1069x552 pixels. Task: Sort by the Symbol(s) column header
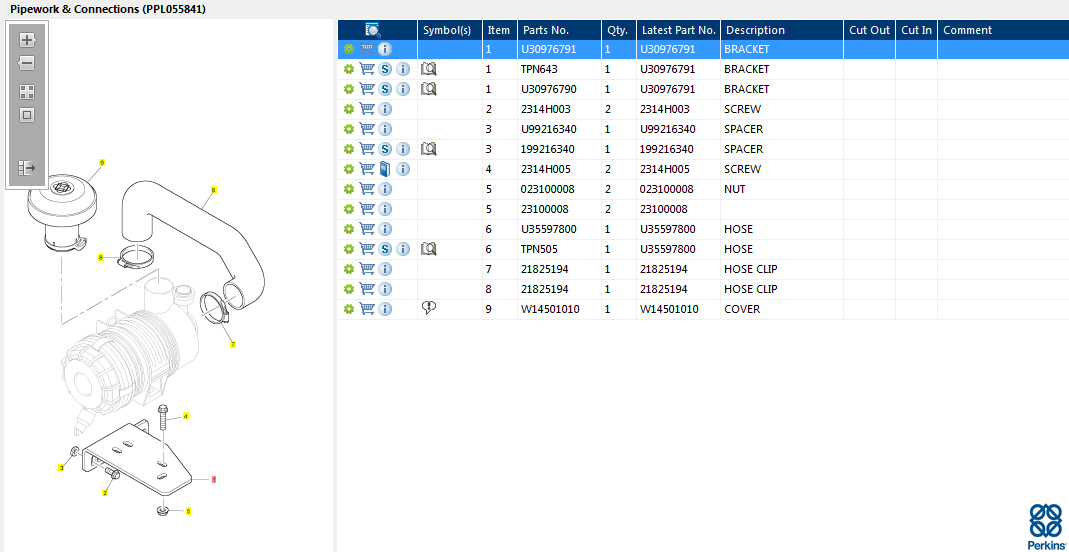coord(450,30)
